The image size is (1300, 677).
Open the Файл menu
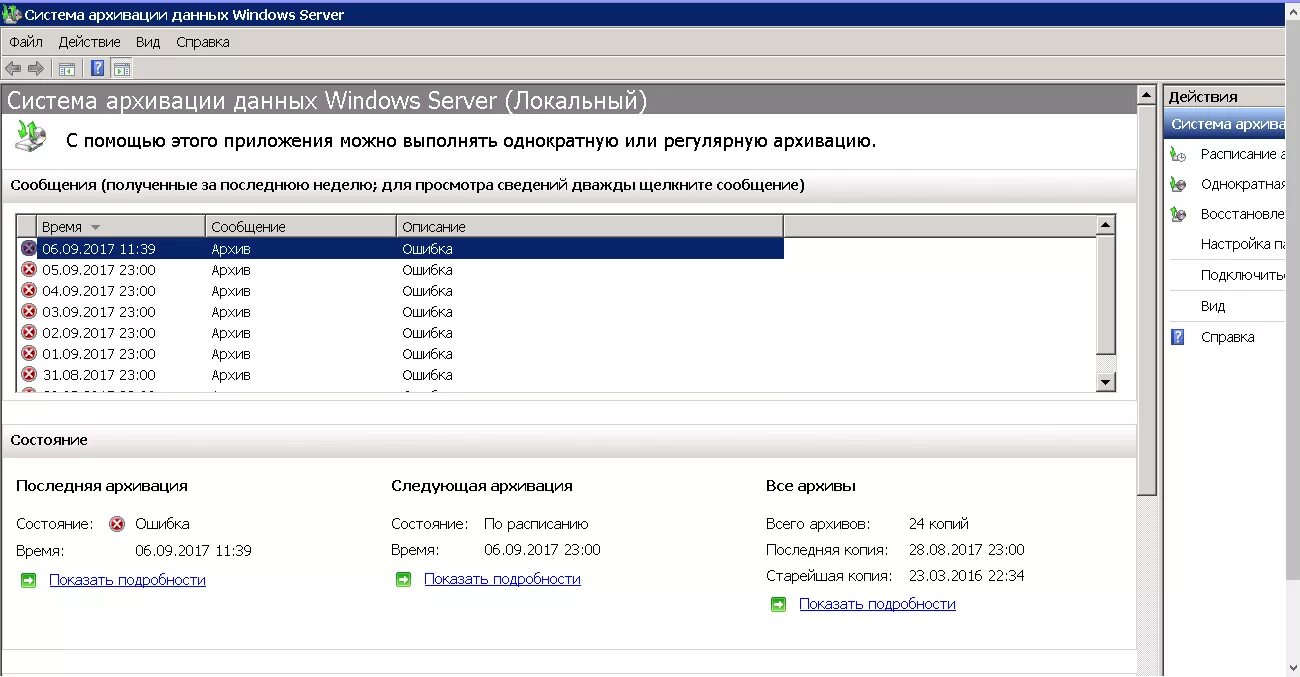(26, 42)
